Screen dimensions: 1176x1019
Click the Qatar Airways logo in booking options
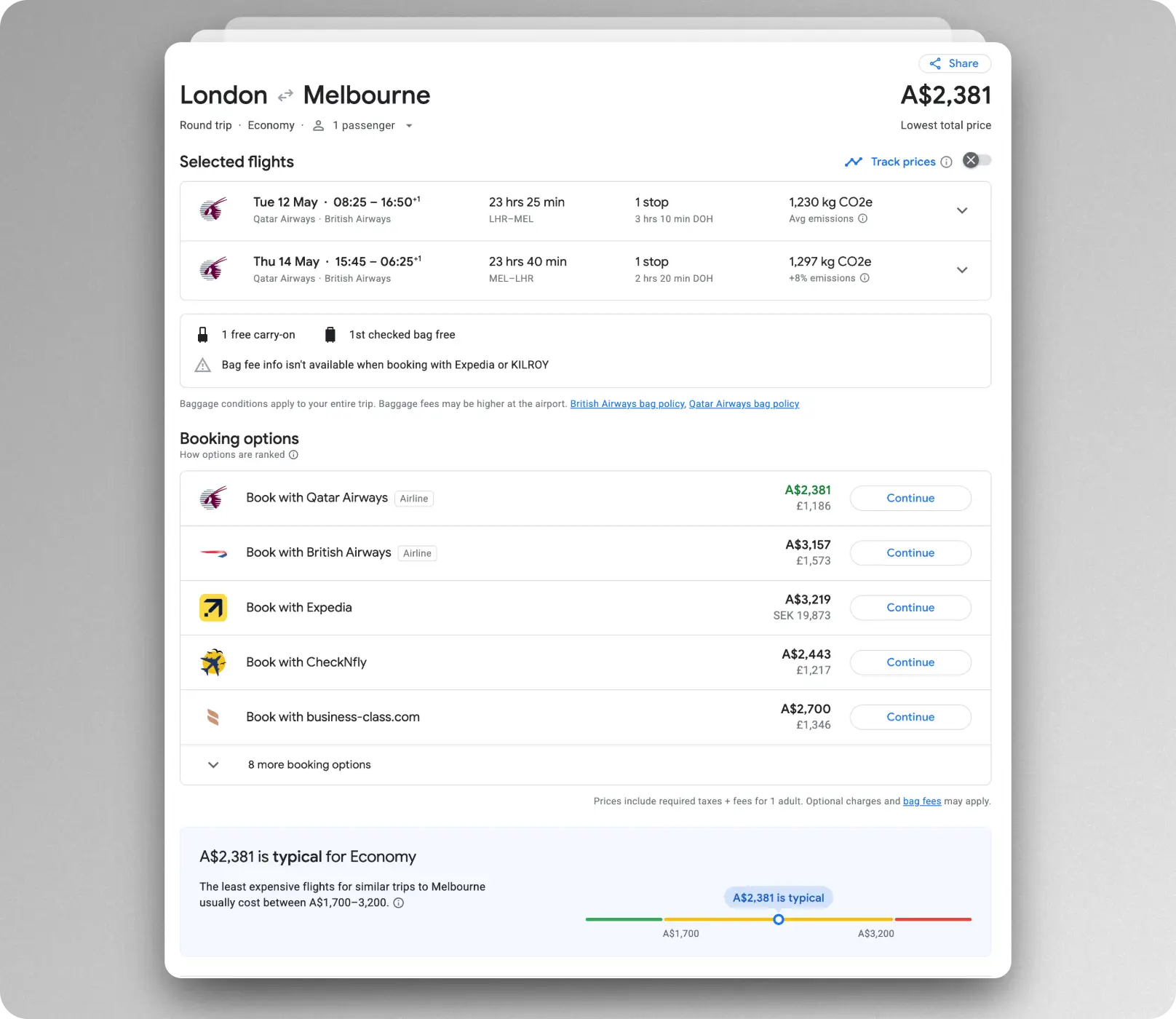213,498
